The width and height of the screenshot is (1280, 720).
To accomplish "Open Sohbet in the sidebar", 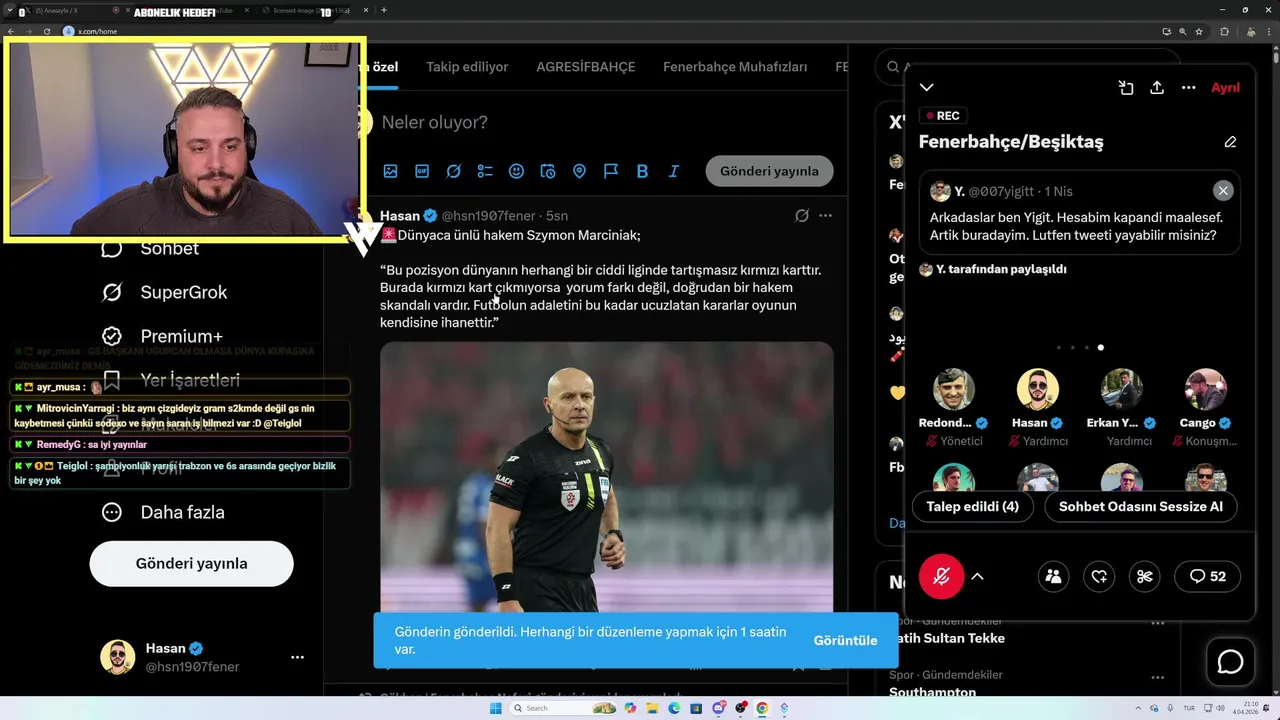I will click(x=150, y=248).
